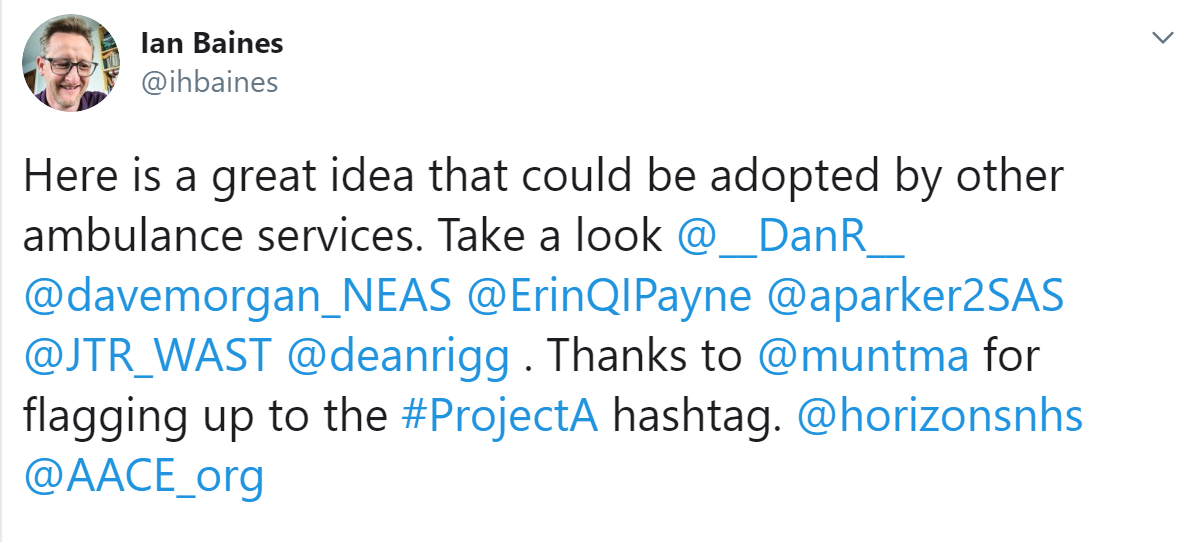Click the phrase 'flagging up to the'

(205, 416)
